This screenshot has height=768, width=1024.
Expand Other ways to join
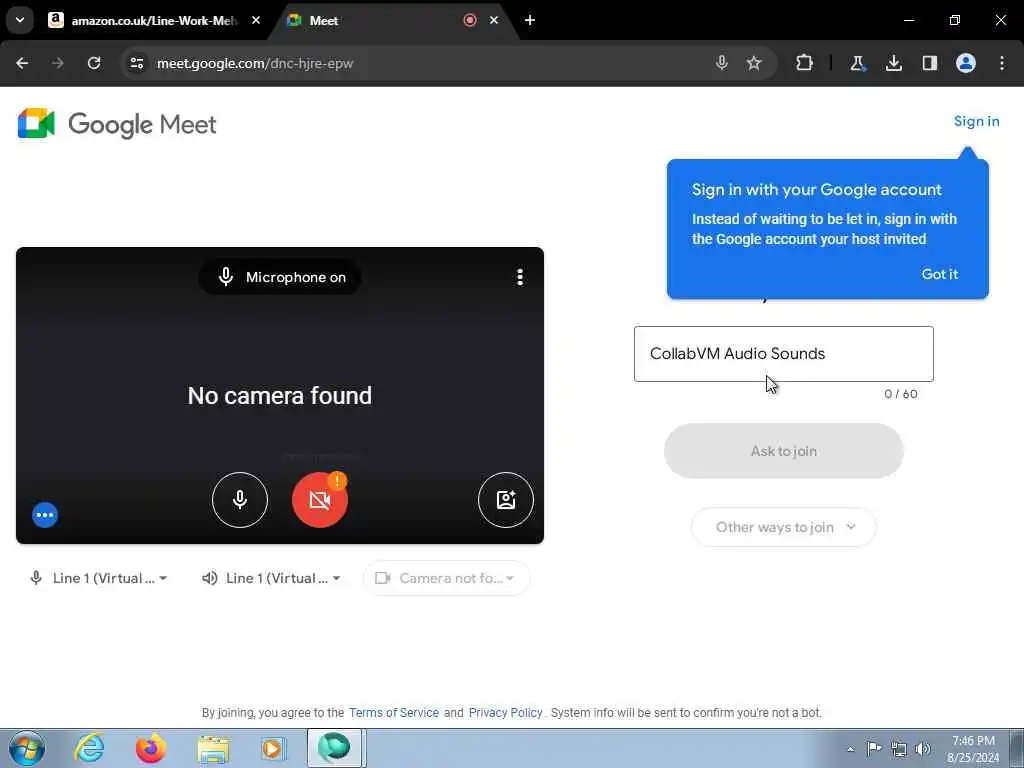pyautogui.click(x=784, y=527)
